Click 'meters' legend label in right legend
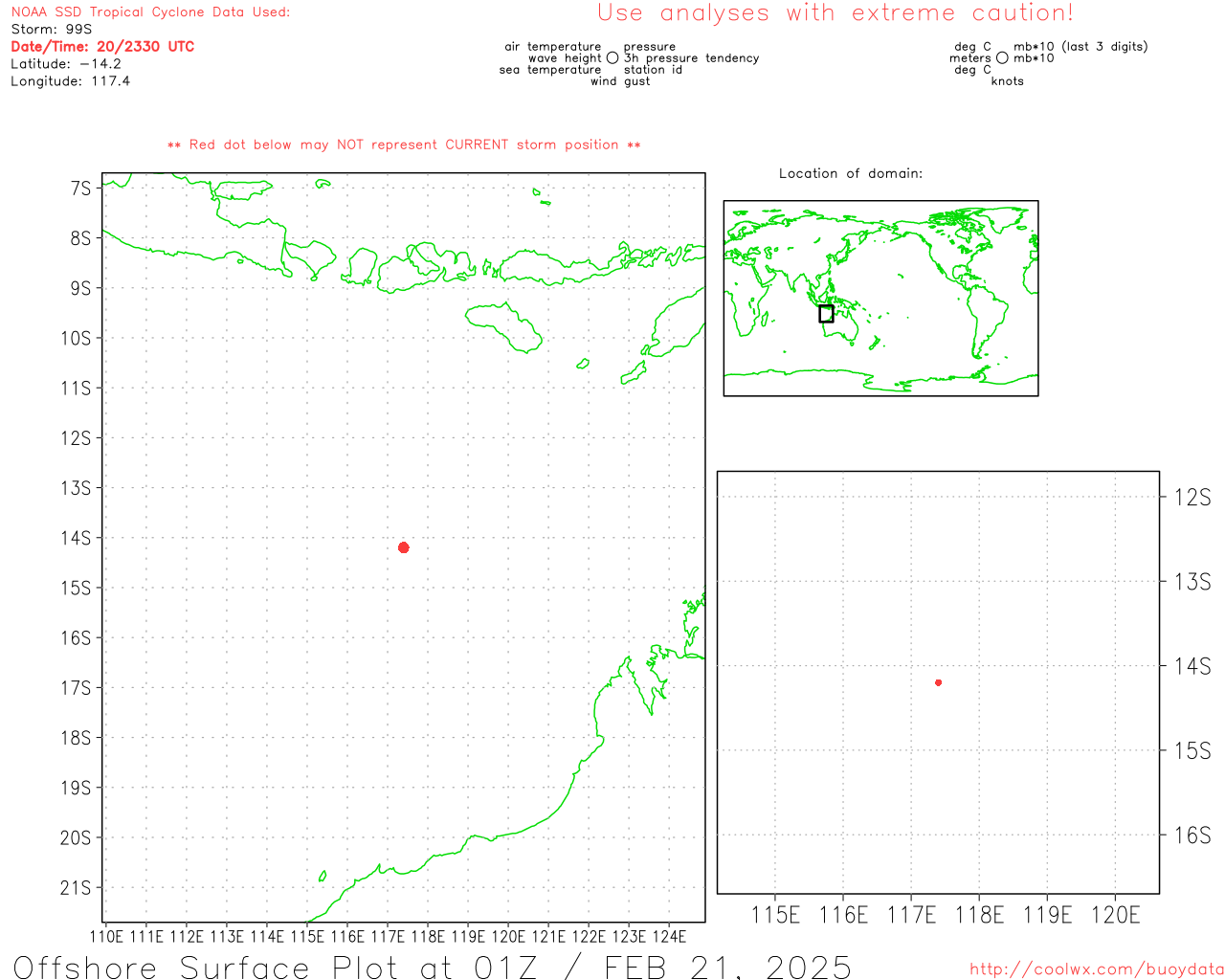This screenshot has width=1225, height=980. click(x=970, y=58)
